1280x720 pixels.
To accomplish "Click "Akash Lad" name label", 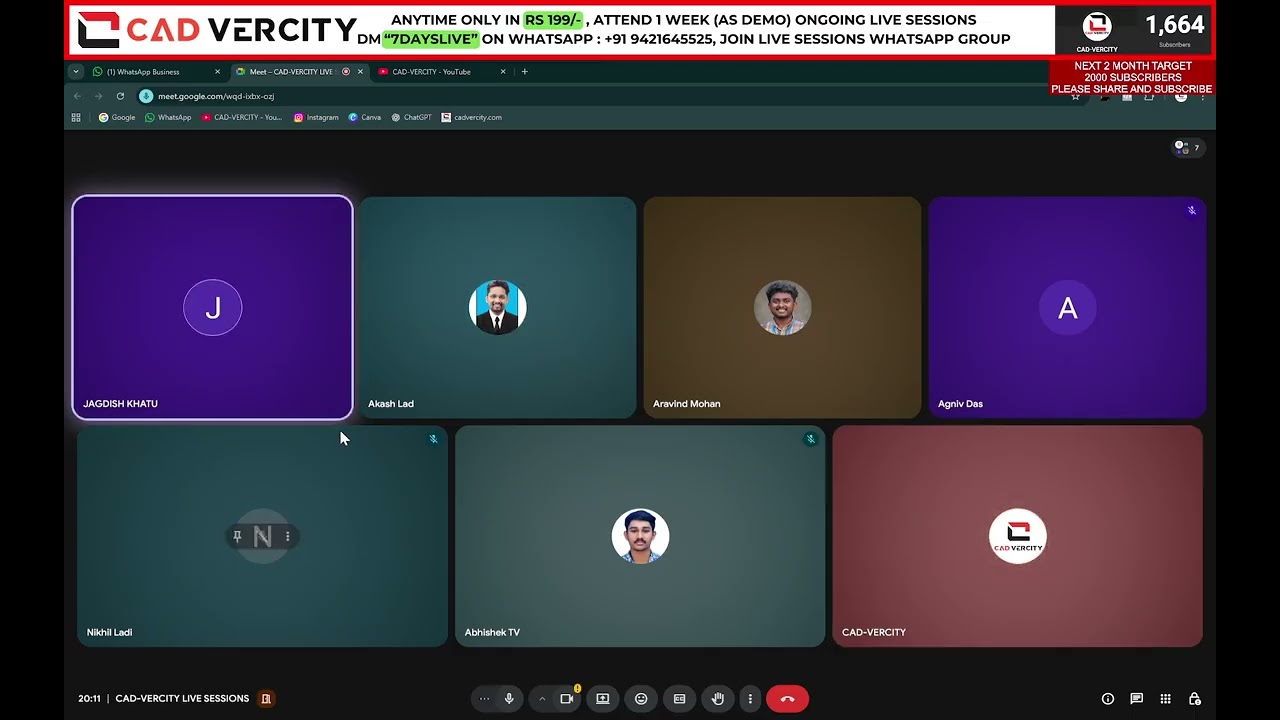I will 391,404.
